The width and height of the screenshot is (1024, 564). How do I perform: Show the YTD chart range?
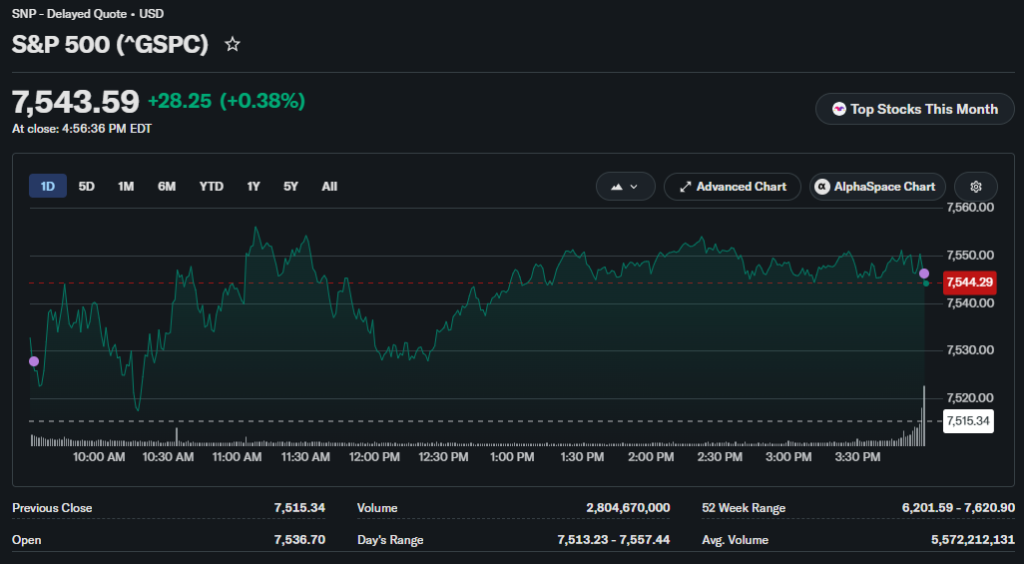pos(211,186)
